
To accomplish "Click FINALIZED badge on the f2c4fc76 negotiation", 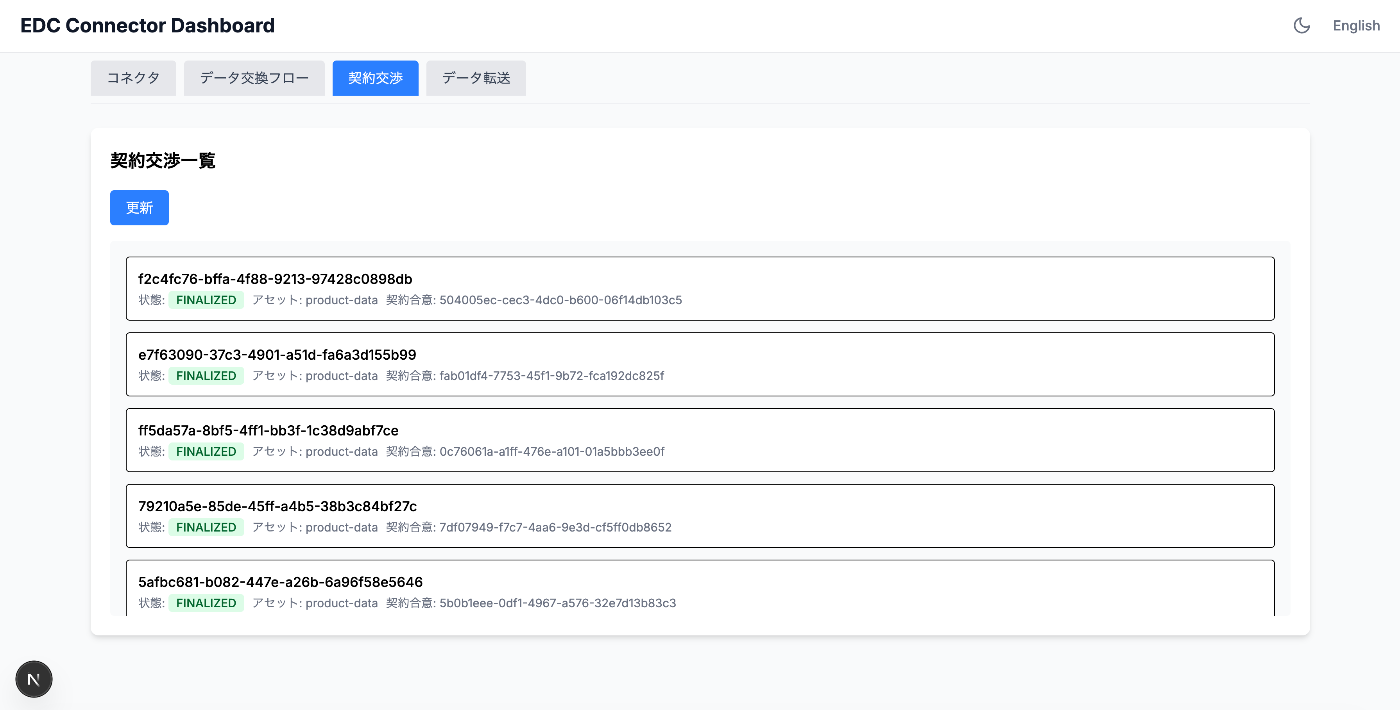I will point(206,300).
